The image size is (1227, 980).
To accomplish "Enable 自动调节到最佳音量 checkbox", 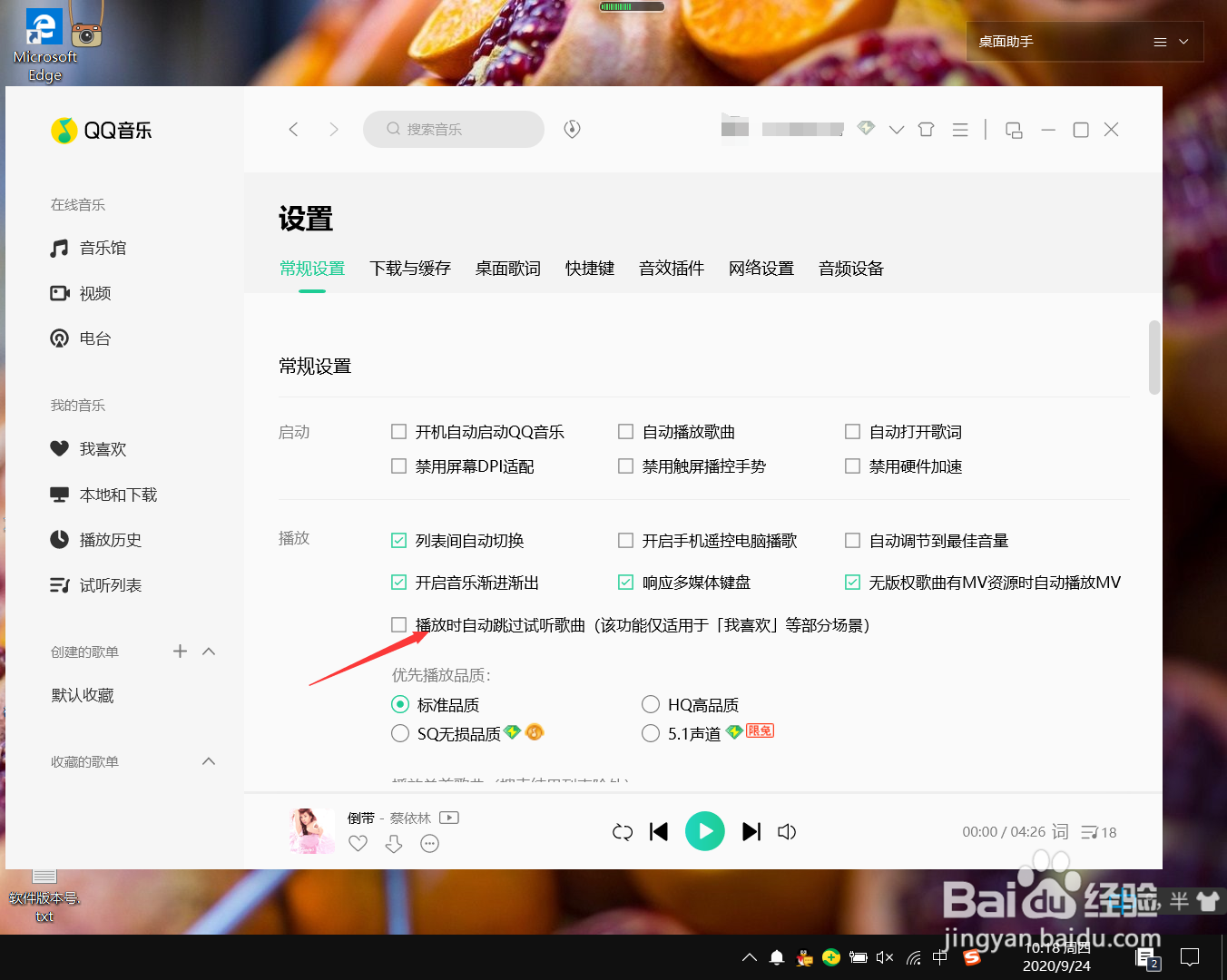I will click(x=852, y=541).
